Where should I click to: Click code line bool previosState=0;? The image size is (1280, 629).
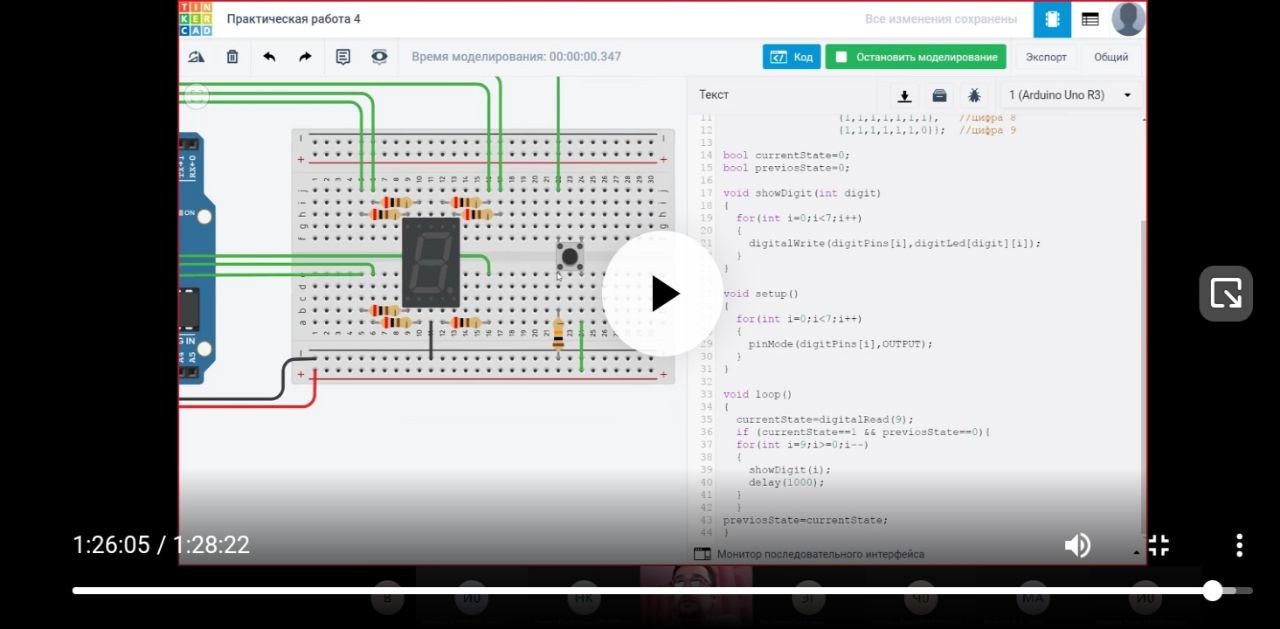point(786,168)
